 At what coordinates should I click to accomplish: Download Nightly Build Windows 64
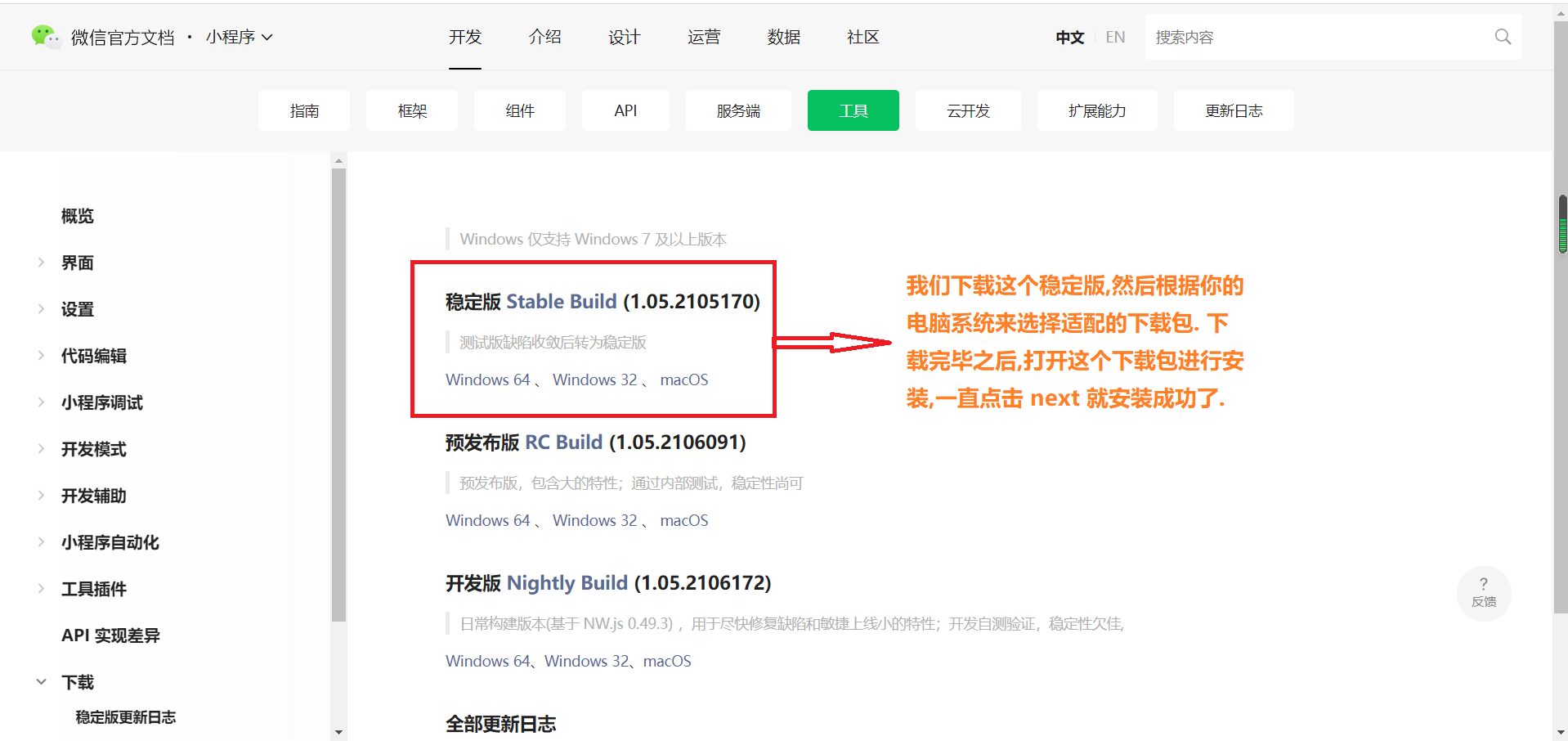coord(488,661)
